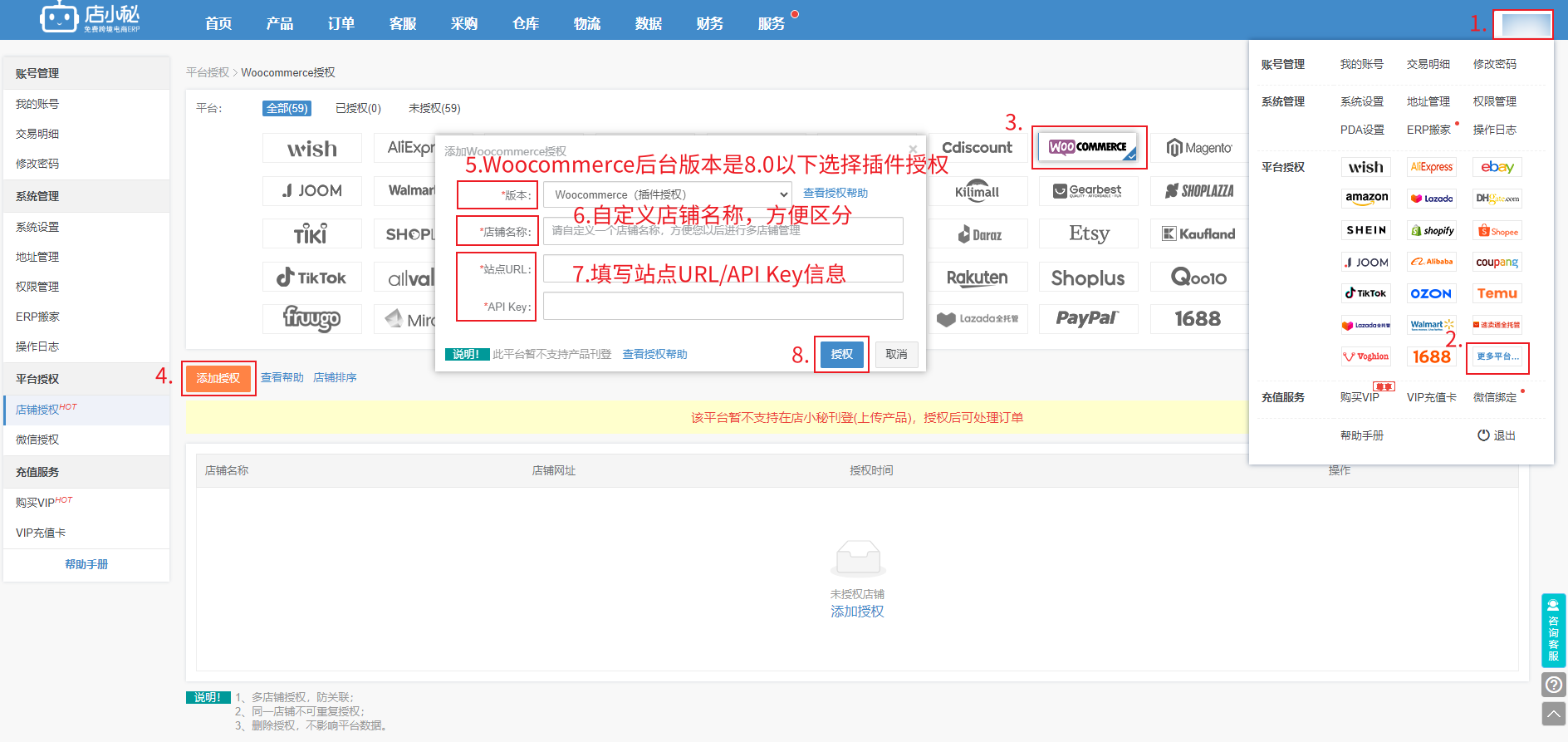1568x742 pixels.
Task: Choose the Gearbest platform tile
Action: (1088, 191)
